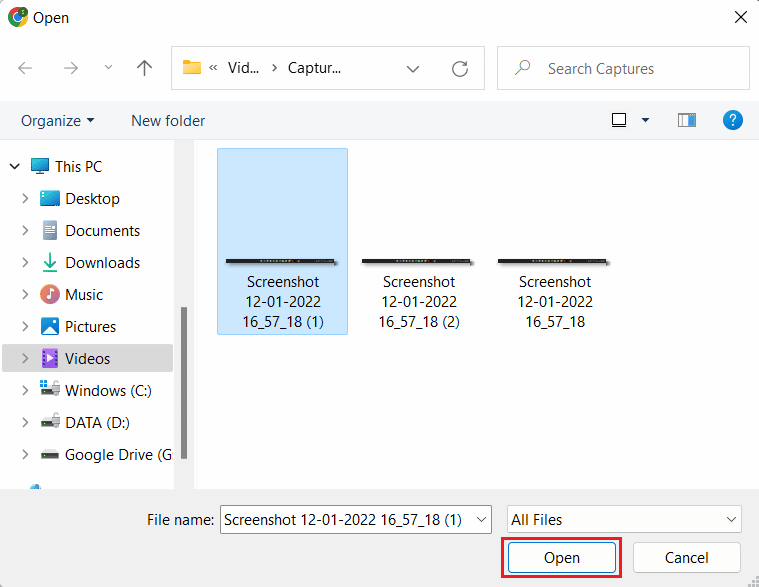This screenshot has height=587, width=759.
Task: Go back using the left arrow
Action: coord(25,68)
